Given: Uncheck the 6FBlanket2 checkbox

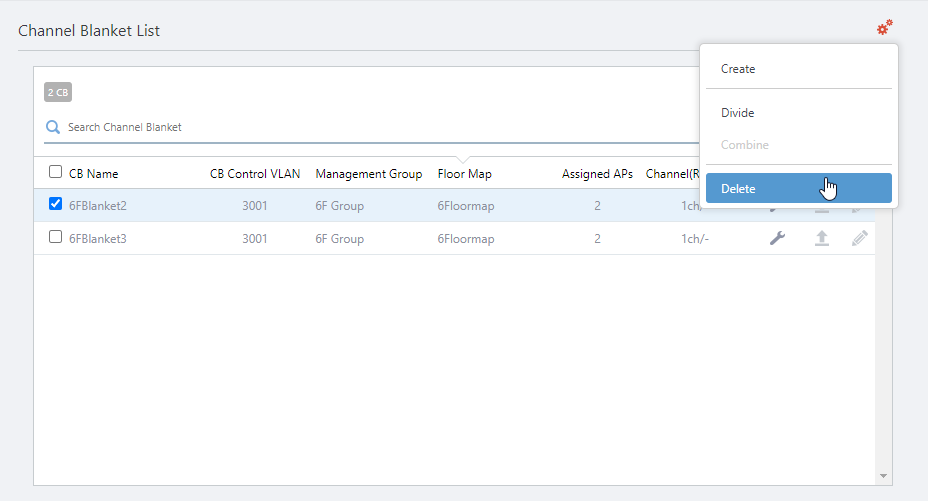Looking at the screenshot, I should click(56, 204).
